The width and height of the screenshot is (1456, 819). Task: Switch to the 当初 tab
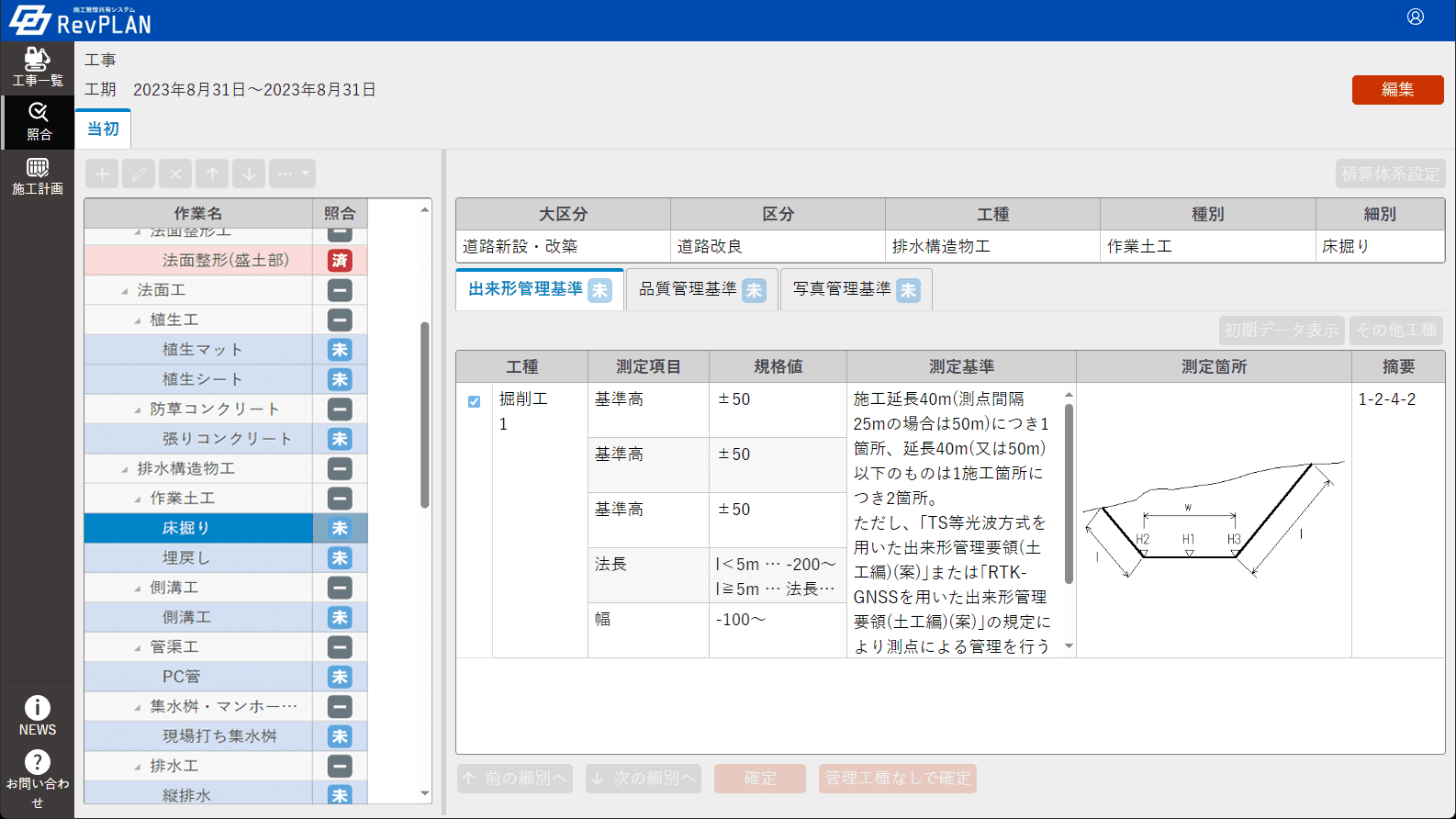coord(103,129)
